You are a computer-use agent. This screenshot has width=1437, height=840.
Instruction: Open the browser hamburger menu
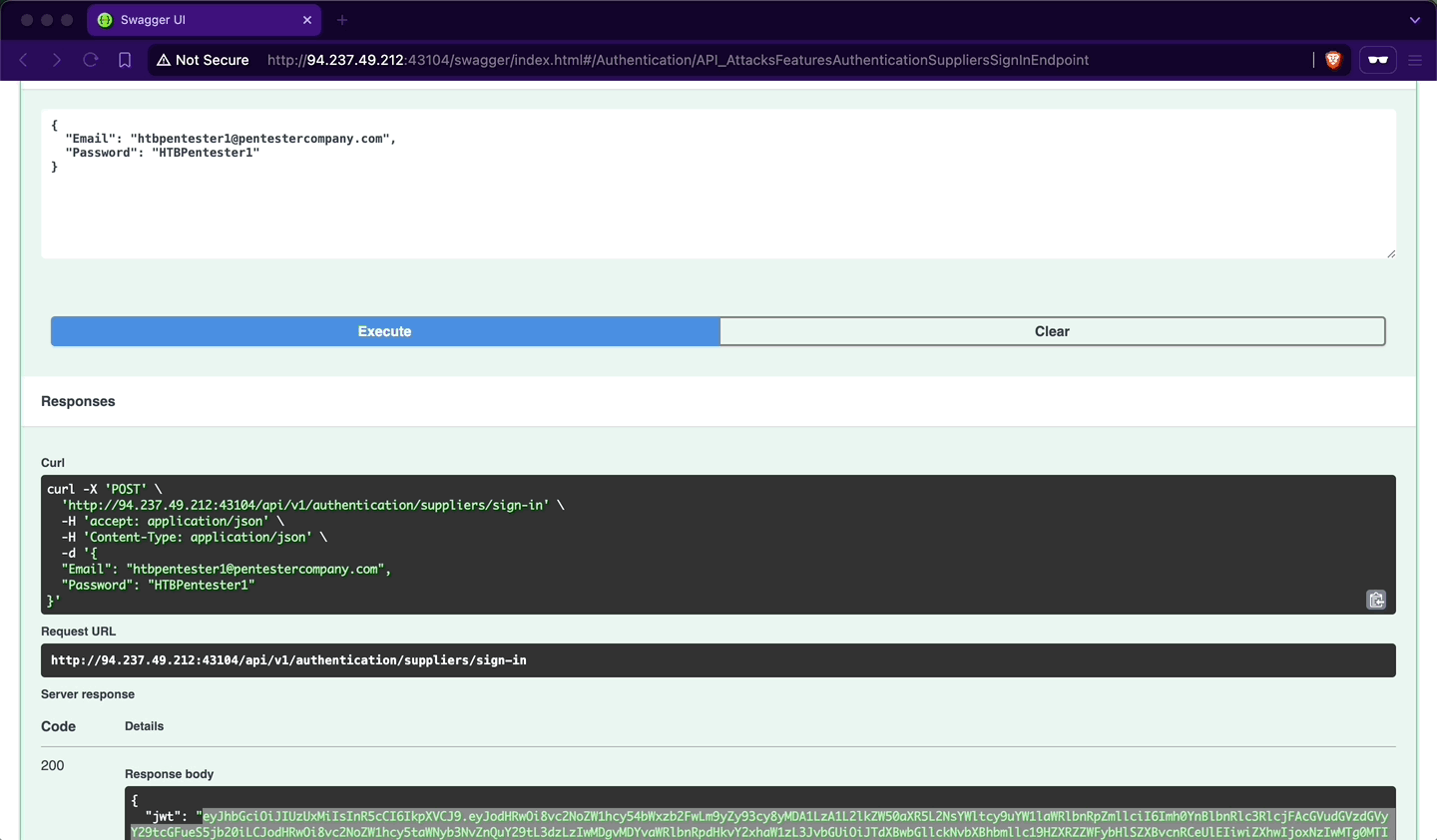point(1415,60)
